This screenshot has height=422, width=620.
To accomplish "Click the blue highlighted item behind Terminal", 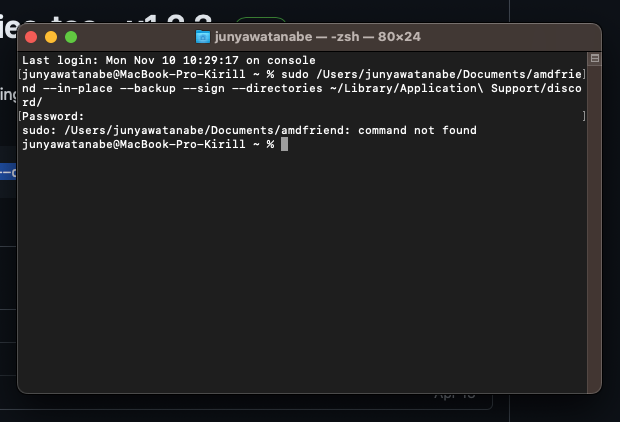I will (8, 171).
